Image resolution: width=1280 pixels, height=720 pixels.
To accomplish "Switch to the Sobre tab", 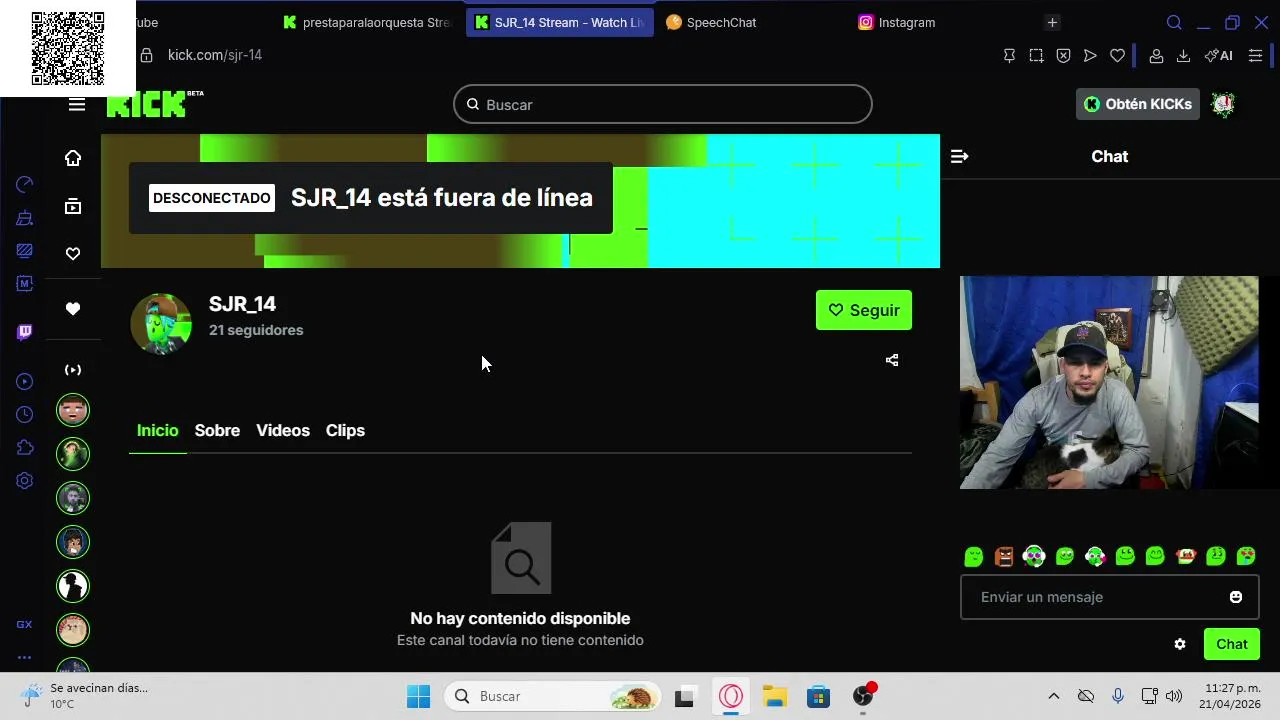I will (217, 430).
